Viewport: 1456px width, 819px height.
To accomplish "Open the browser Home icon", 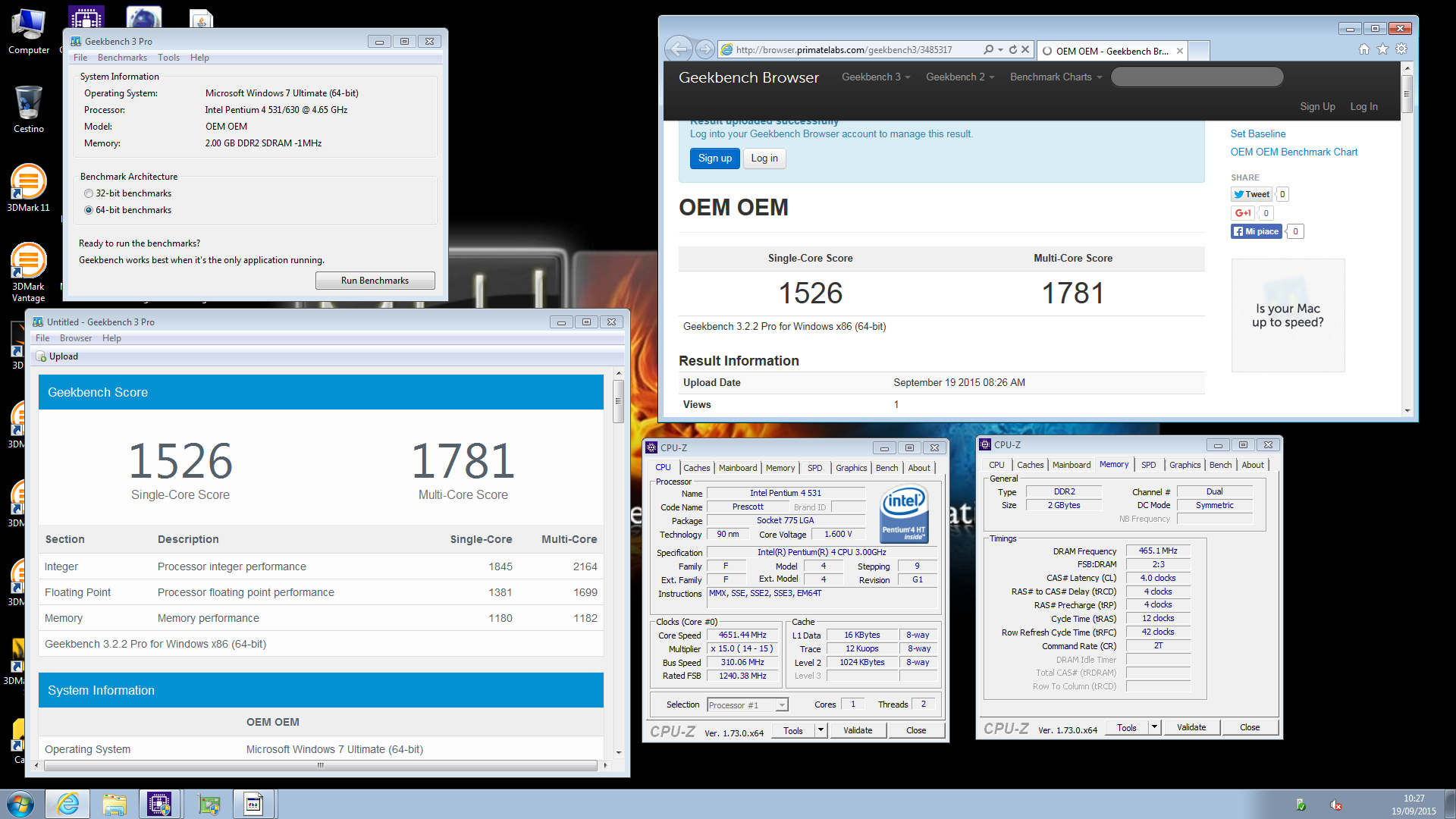I will pos(1364,49).
